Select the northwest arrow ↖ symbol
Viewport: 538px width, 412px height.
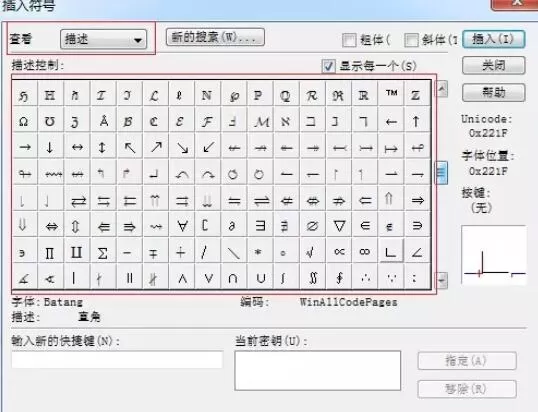click(129, 147)
